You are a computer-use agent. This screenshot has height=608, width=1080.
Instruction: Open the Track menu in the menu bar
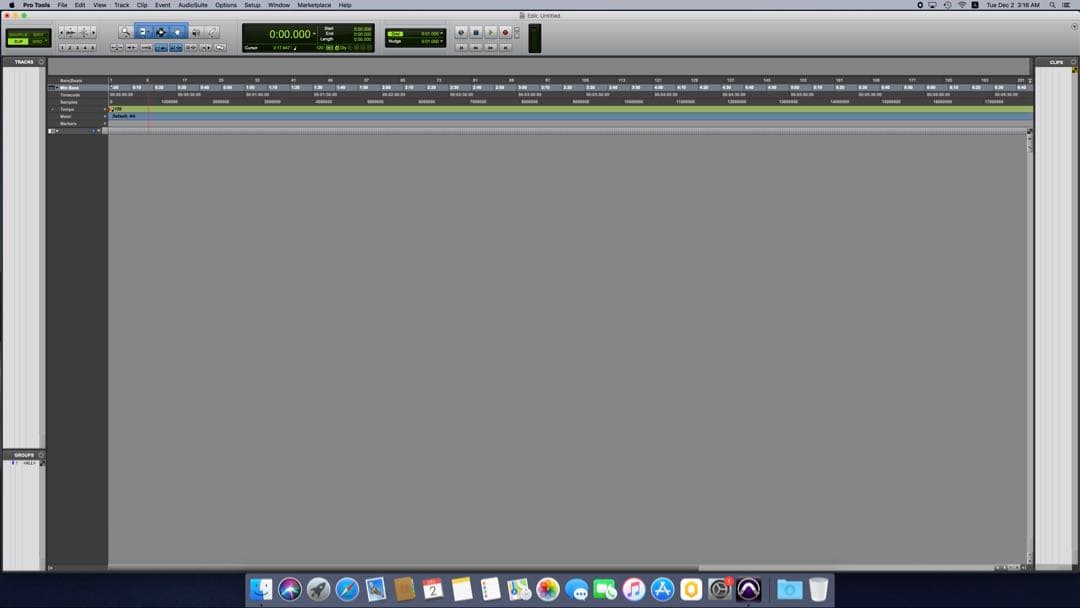click(120, 5)
